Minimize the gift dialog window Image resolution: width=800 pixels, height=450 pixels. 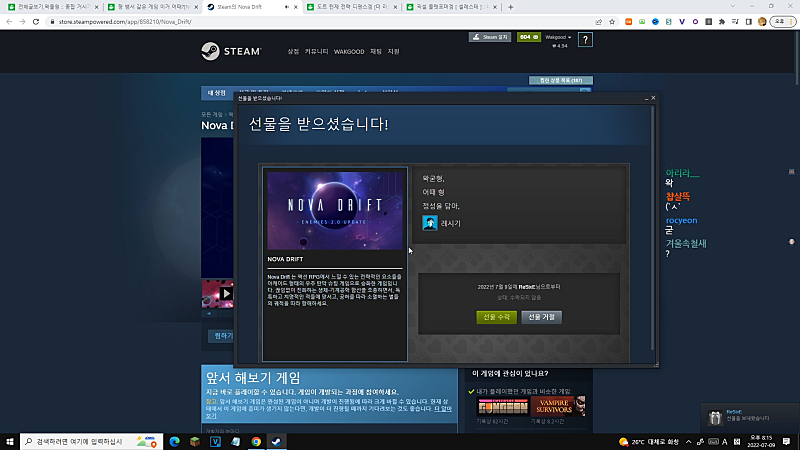(646, 98)
